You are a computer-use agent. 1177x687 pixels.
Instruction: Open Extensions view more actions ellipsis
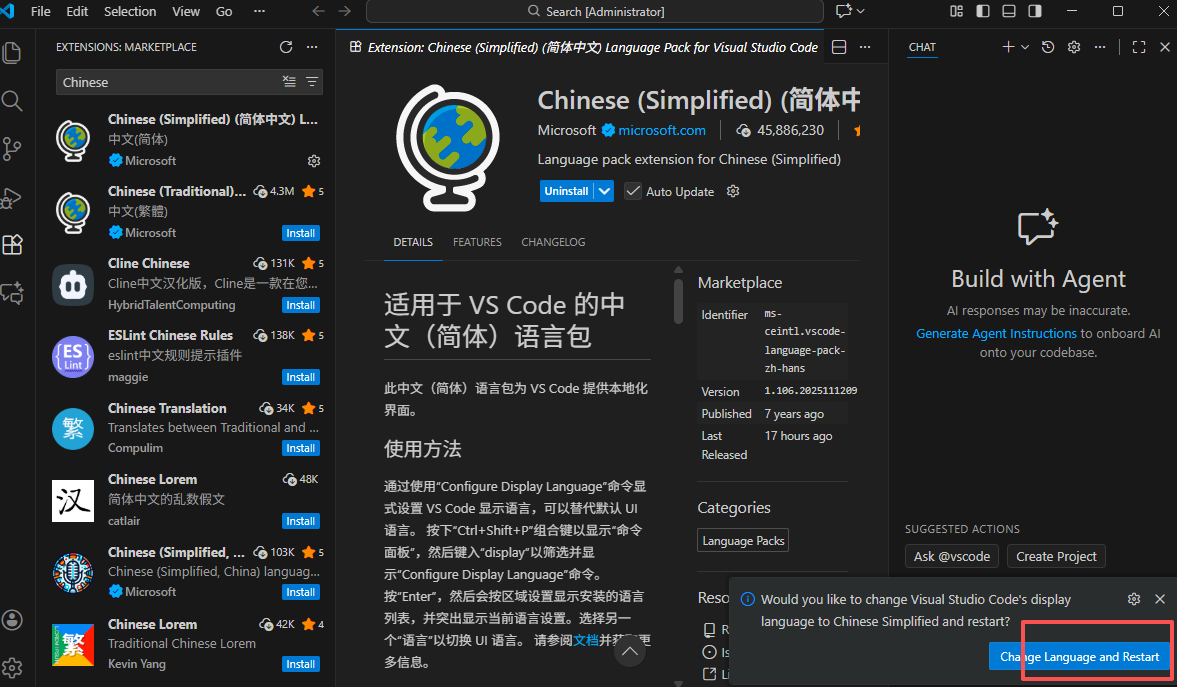[312, 47]
